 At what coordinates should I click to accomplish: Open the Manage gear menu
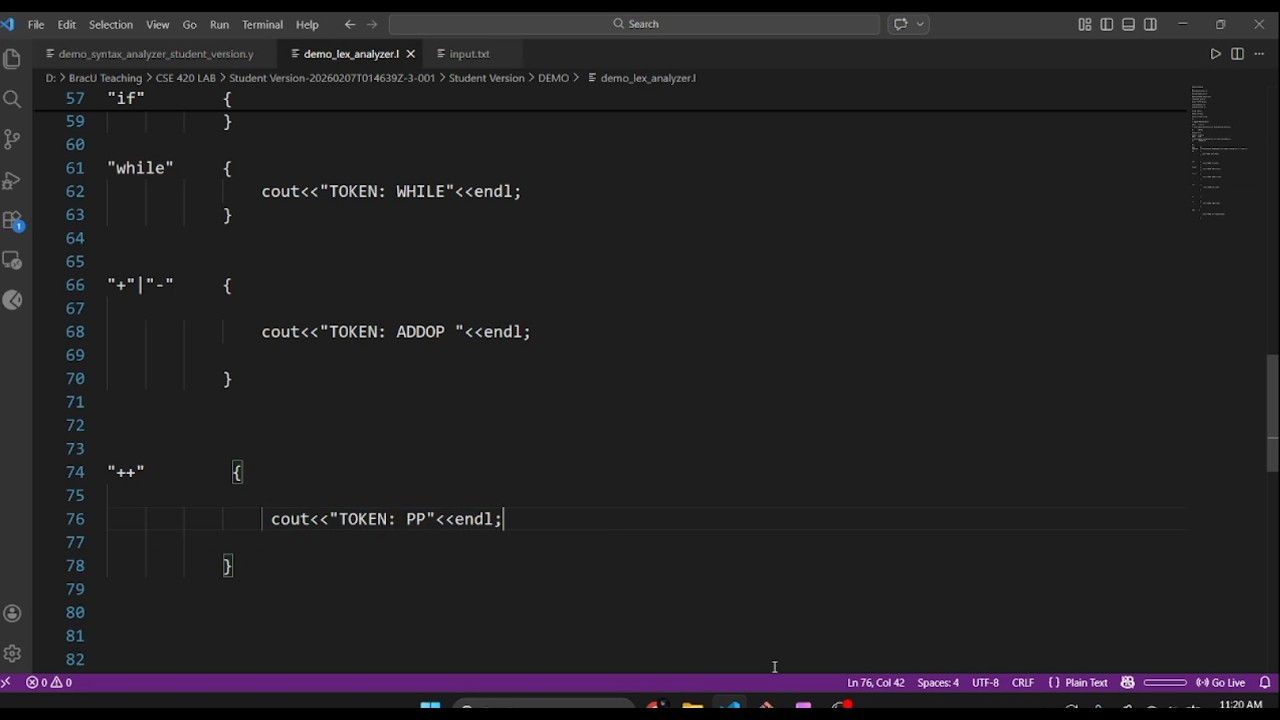point(13,654)
